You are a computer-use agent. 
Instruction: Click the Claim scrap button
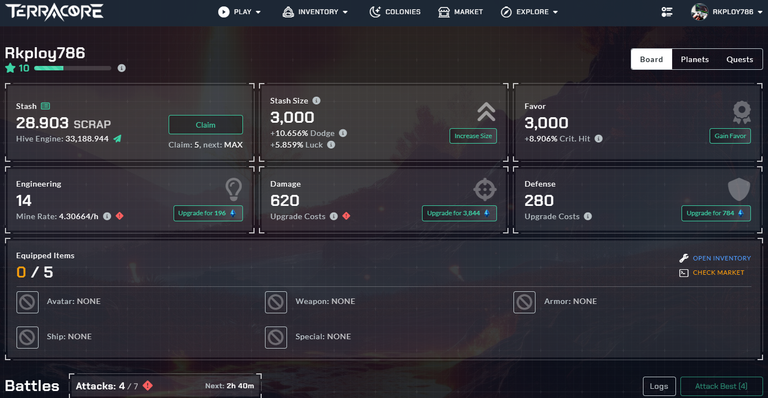click(x=206, y=125)
